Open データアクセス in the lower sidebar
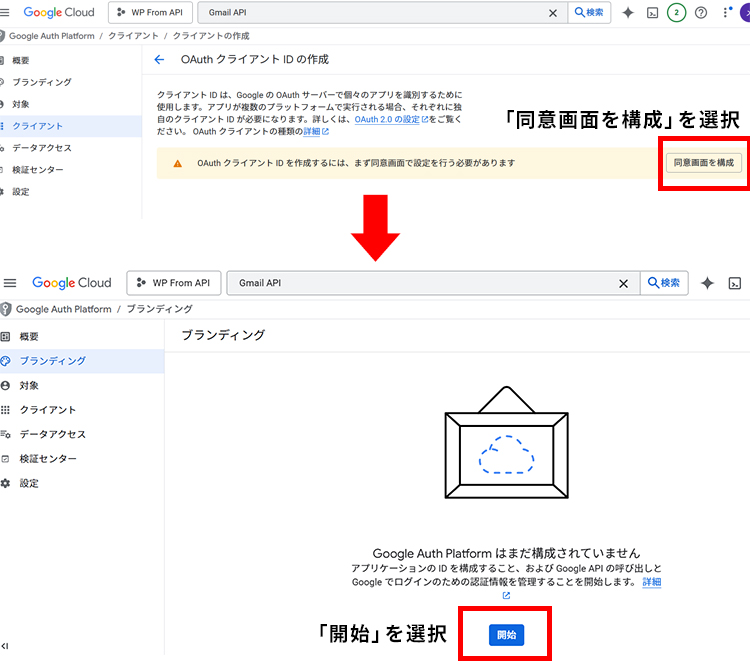750x671 pixels. tap(52, 434)
